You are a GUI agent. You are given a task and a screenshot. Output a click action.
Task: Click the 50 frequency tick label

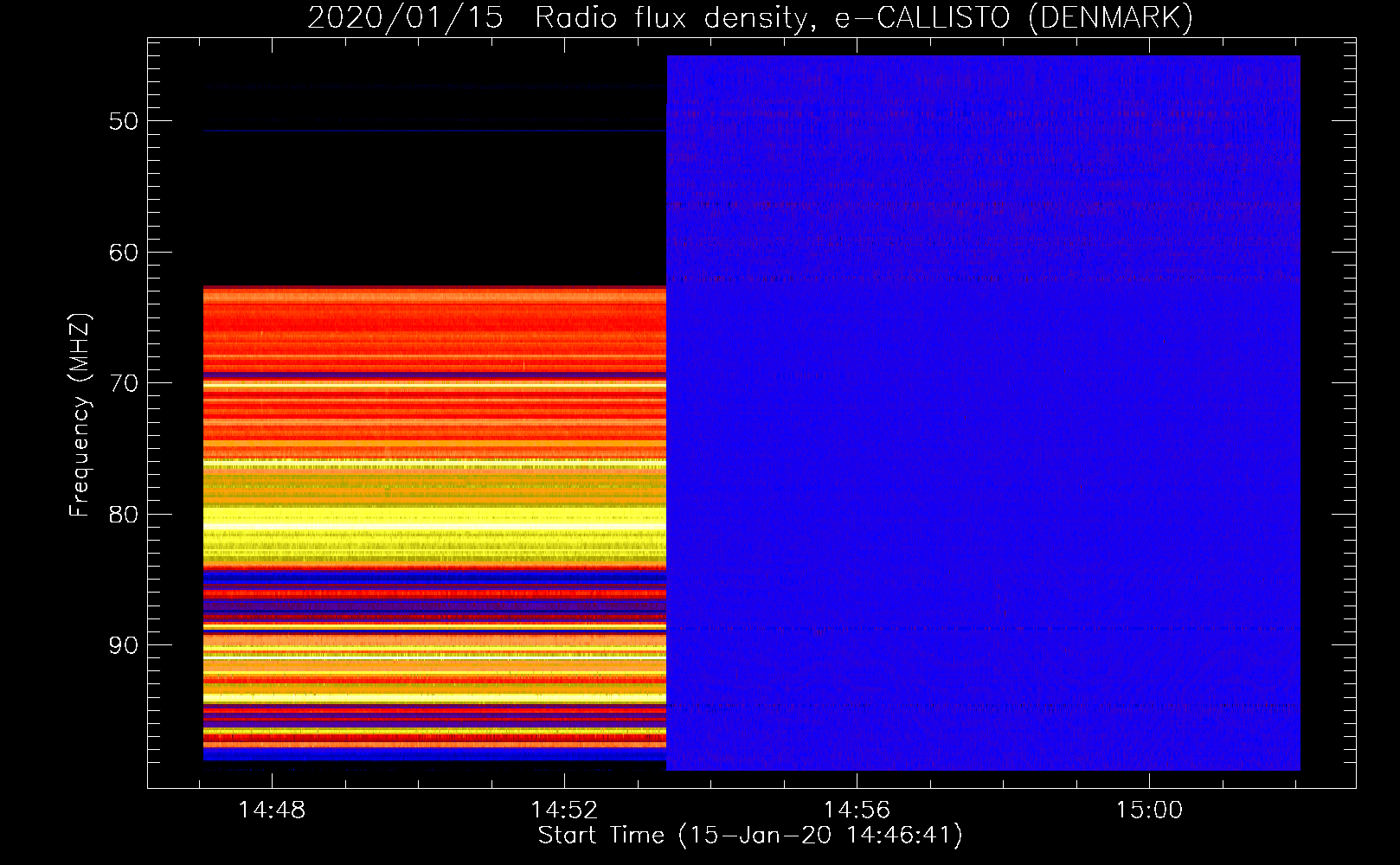point(124,121)
